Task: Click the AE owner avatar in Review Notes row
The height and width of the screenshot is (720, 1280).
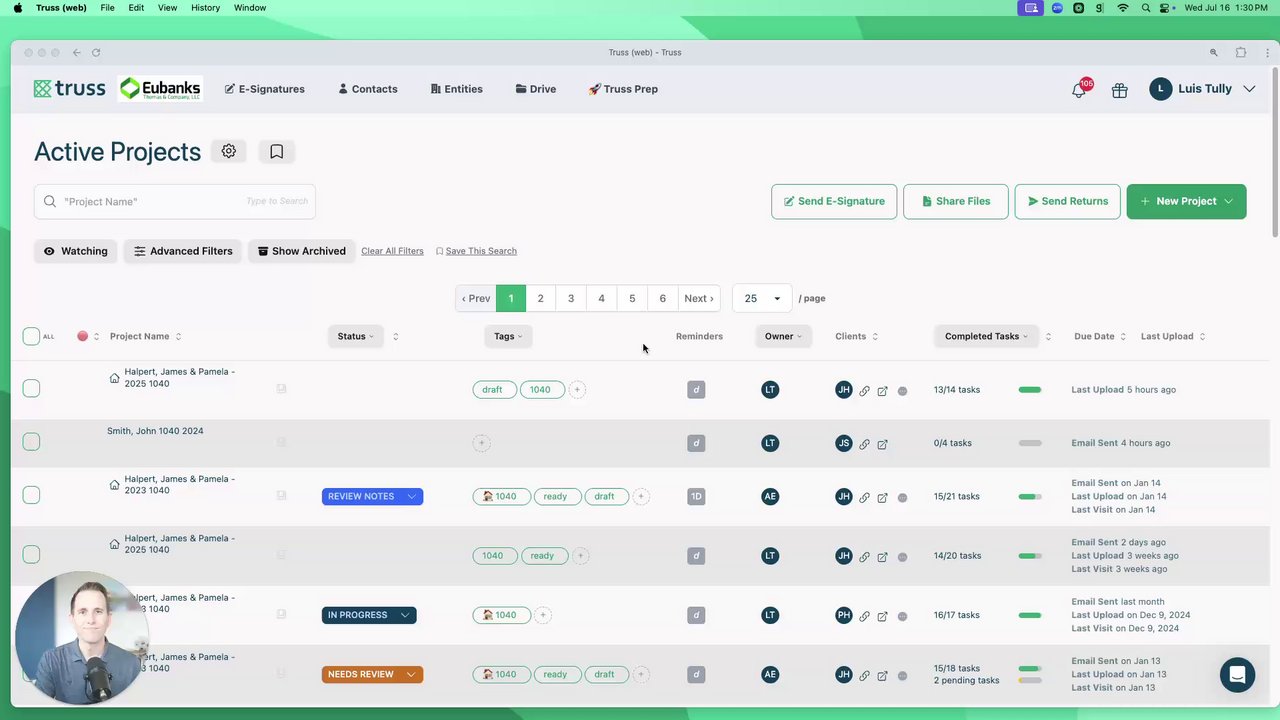Action: click(770, 496)
